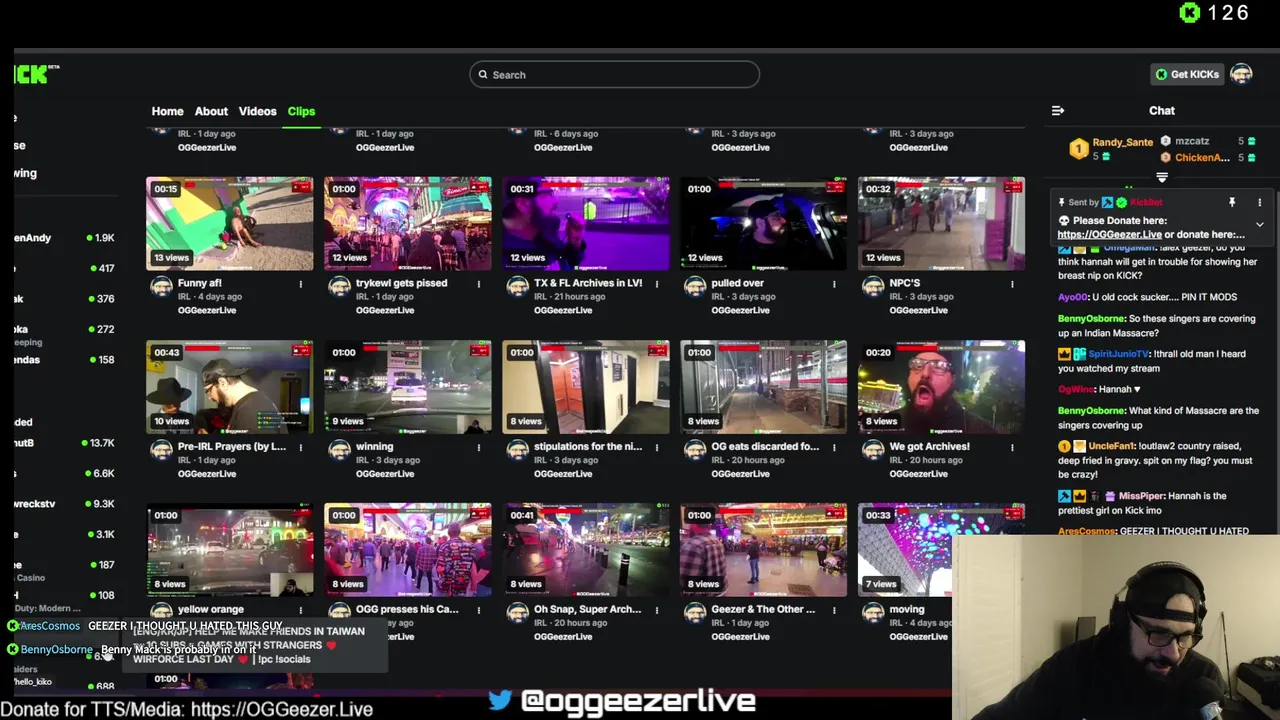1280x720 pixels.
Task: Click KickBot sender name on pinned message
Action: [1146, 202]
